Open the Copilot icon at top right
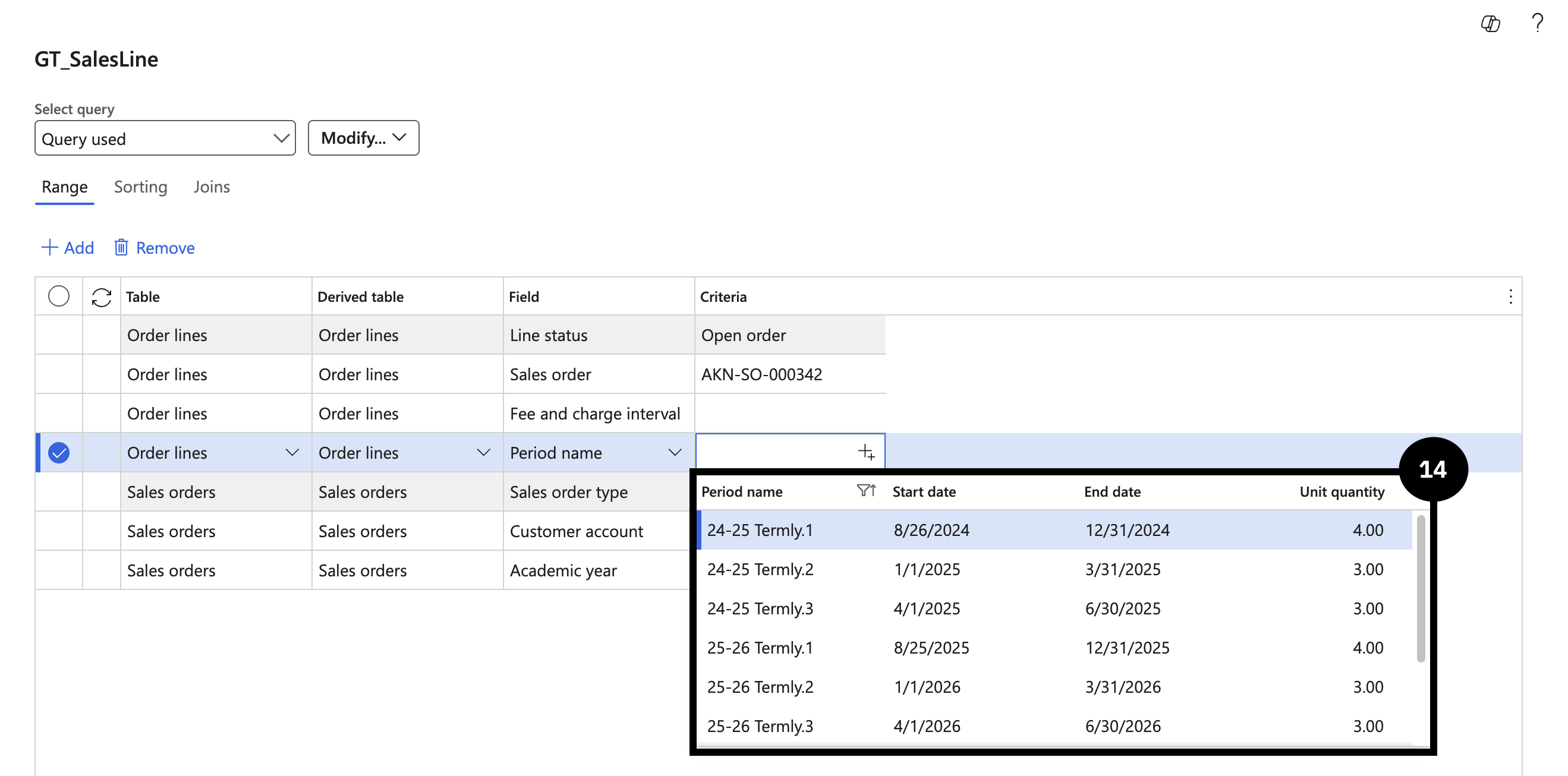This screenshot has height=776, width=1568. (x=1490, y=23)
